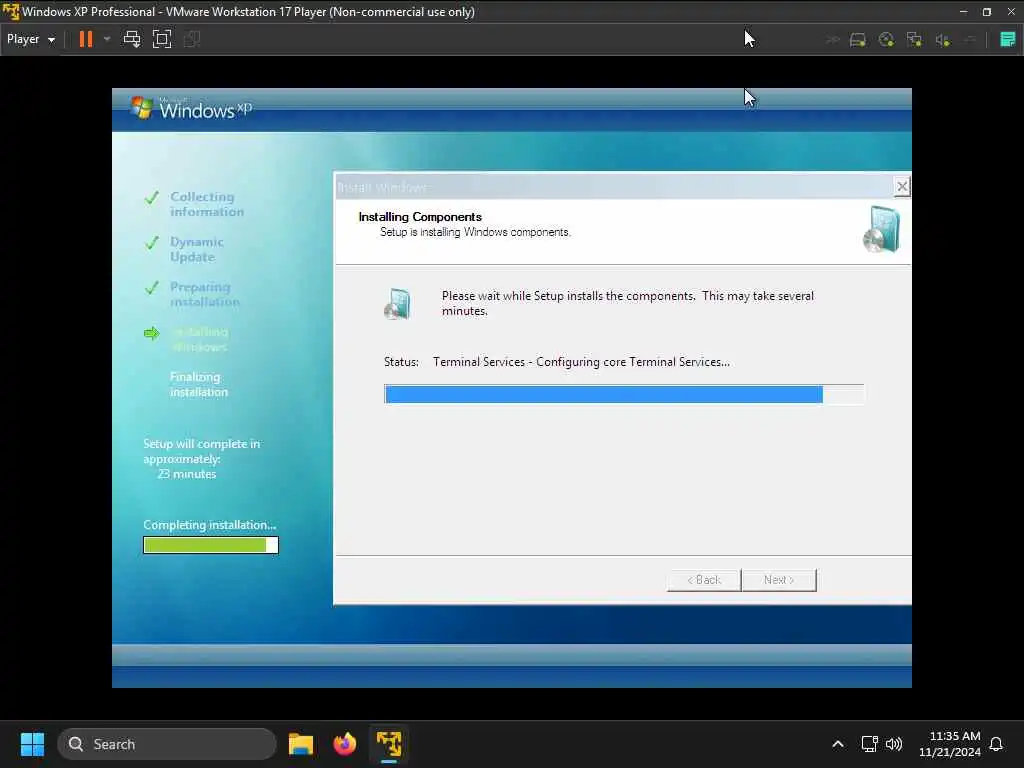Click the VMware icon in title bar
Image resolution: width=1024 pixels, height=768 pixels.
(x=10, y=12)
